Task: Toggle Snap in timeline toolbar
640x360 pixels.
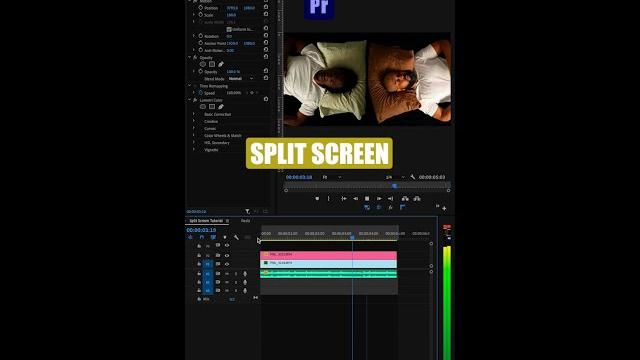Action: (x=202, y=237)
